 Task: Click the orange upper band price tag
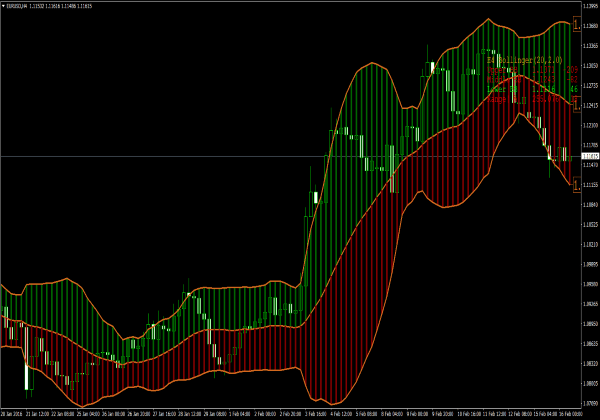(577, 24)
